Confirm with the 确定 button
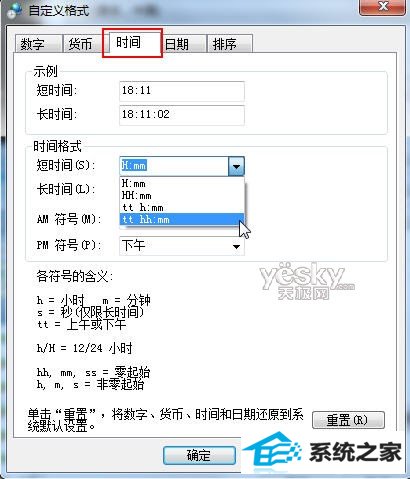This screenshot has width=410, height=479. 199,455
